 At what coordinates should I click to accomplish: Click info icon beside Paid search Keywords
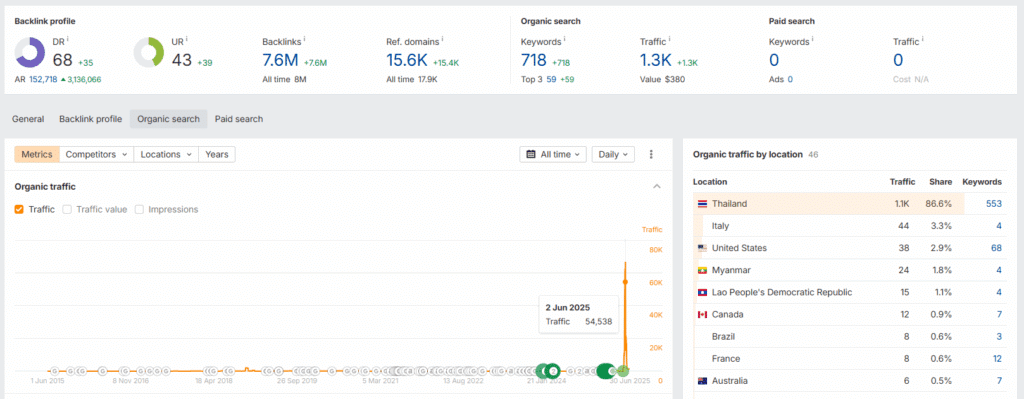(x=813, y=39)
